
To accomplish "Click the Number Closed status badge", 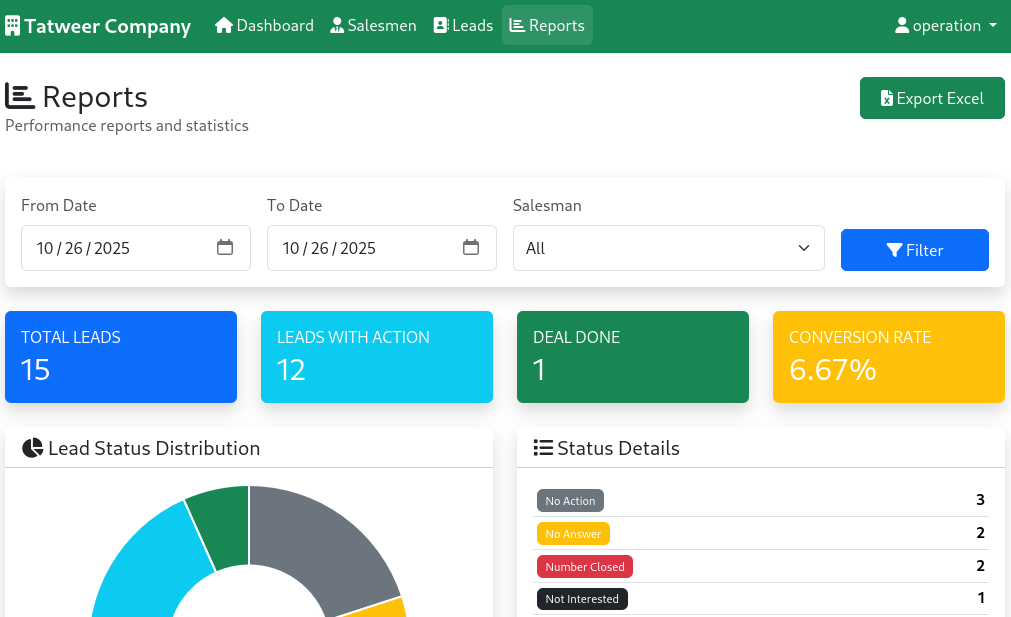I will [x=585, y=566].
